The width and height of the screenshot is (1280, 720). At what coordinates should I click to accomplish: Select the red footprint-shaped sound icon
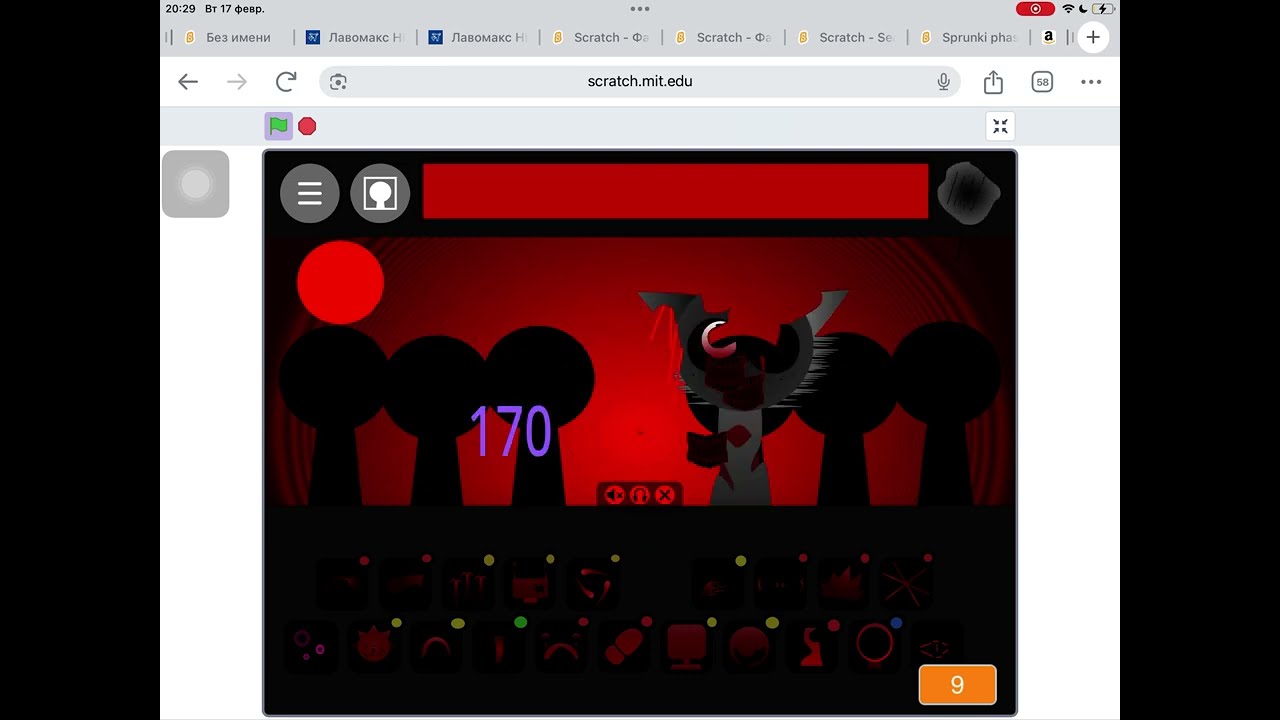(x=625, y=645)
